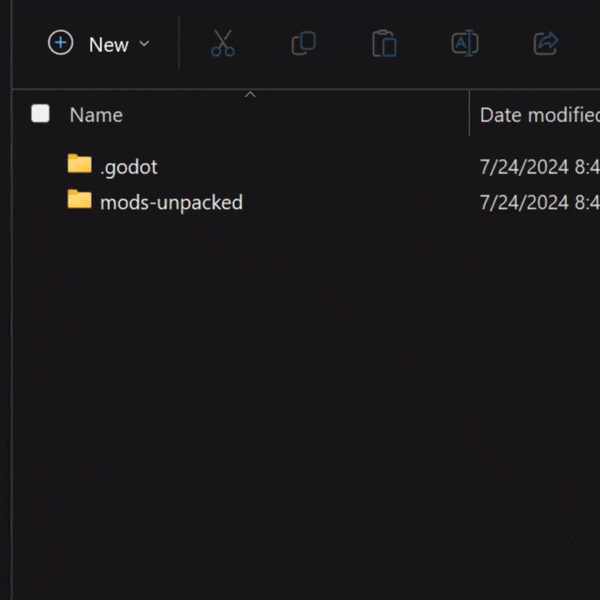Click the plus icon beside New
The image size is (600, 600).
click(x=61, y=43)
